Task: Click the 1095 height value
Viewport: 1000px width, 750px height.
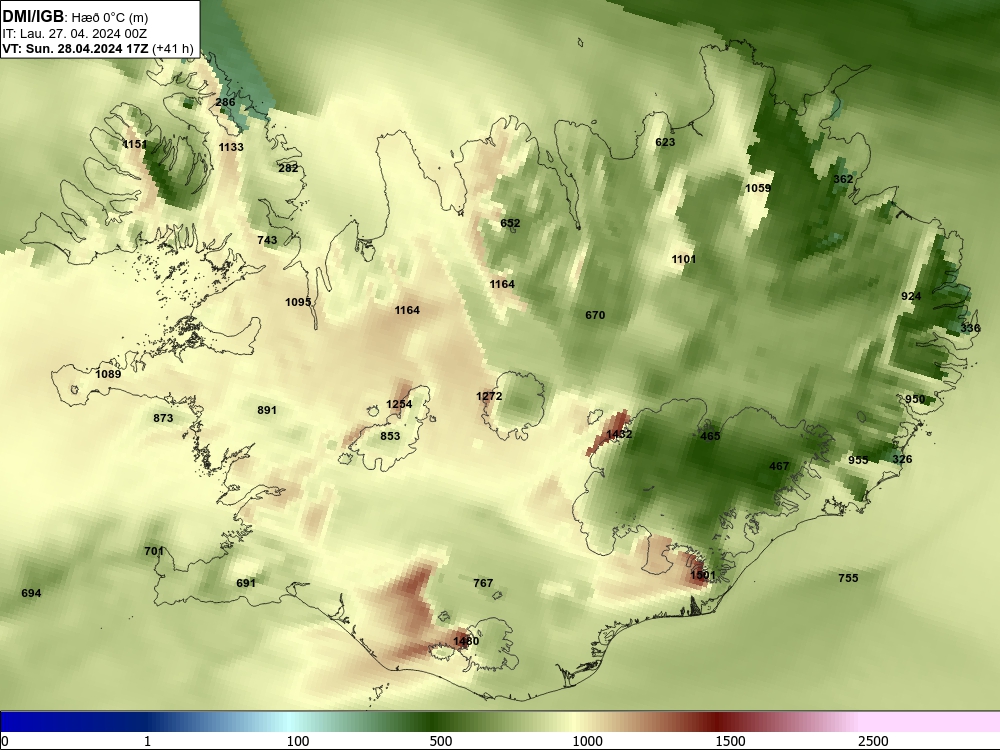Action: tap(298, 302)
